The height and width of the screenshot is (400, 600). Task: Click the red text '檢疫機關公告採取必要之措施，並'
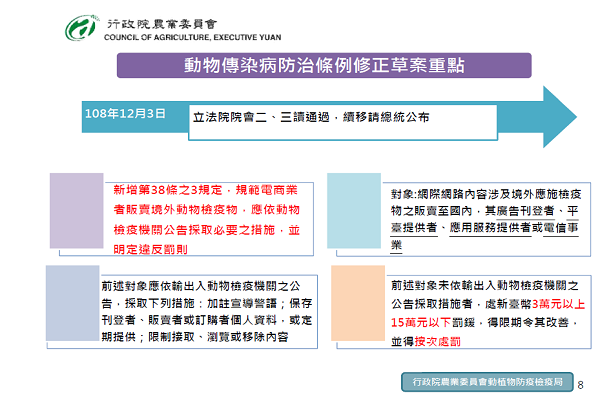pos(207,230)
